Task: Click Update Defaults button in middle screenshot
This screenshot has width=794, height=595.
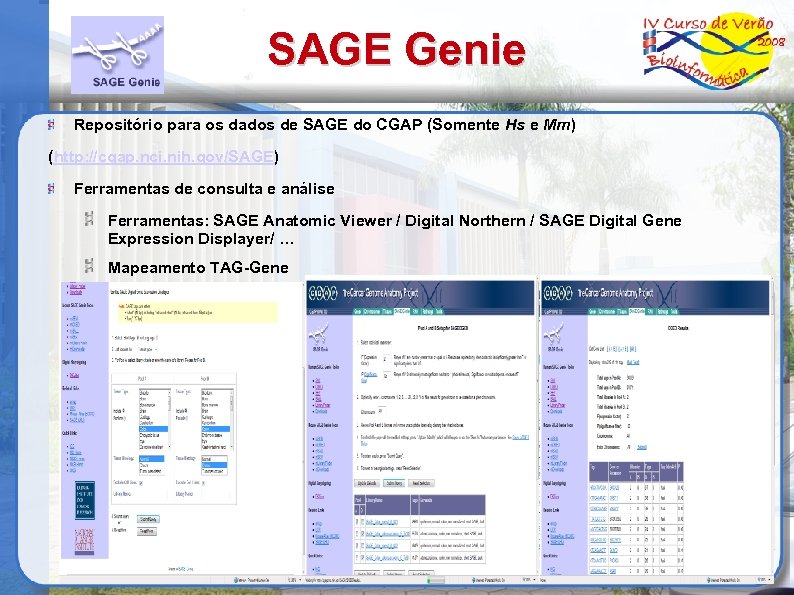Action: tap(367, 483)
